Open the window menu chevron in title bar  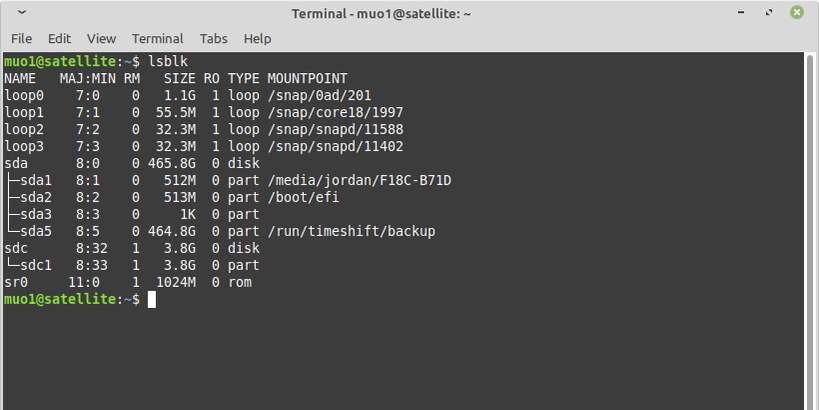point(22,13)
